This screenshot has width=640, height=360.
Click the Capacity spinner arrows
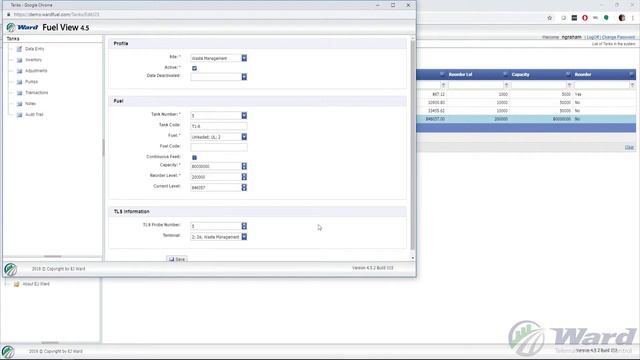(x=244, y=166)
